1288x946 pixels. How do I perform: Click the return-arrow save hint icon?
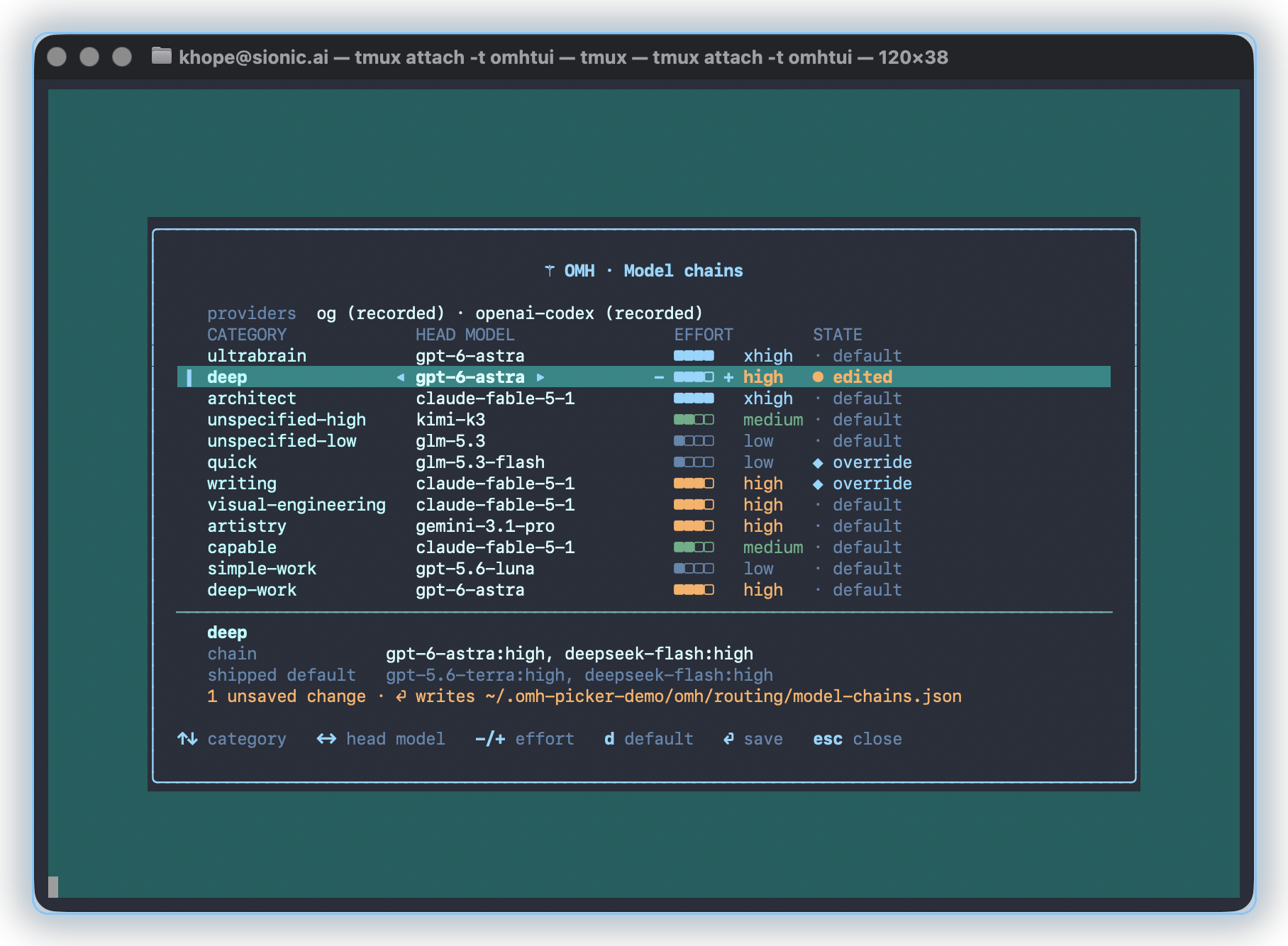728,739
